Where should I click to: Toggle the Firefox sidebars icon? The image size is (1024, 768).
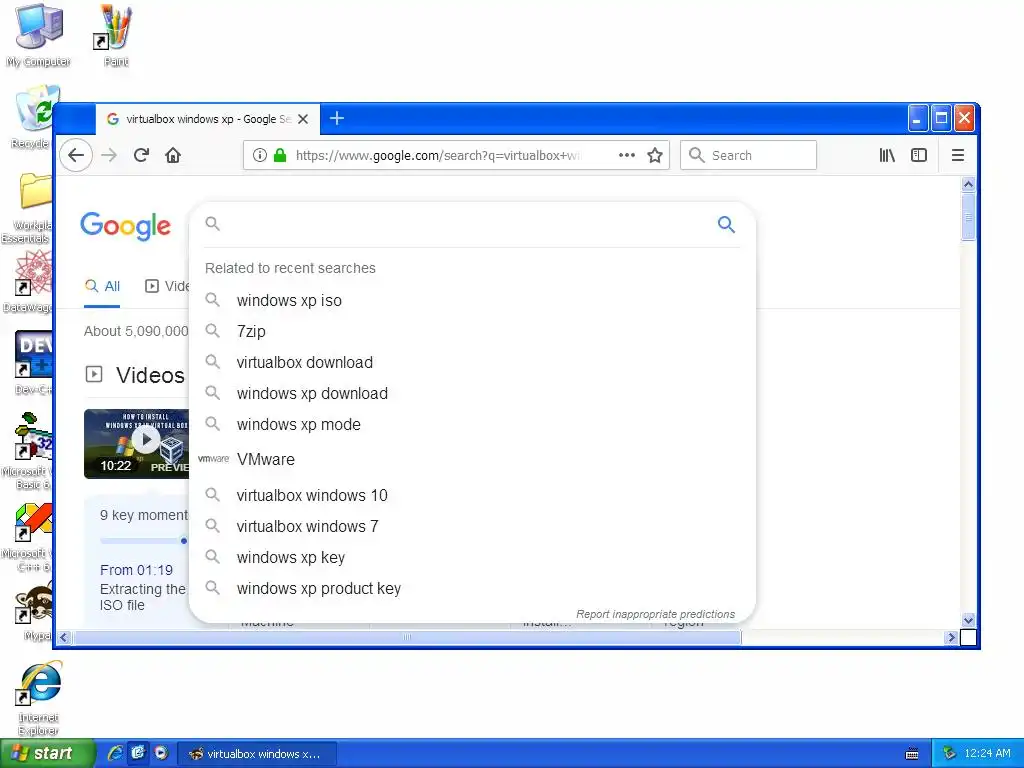coord(919,155)
